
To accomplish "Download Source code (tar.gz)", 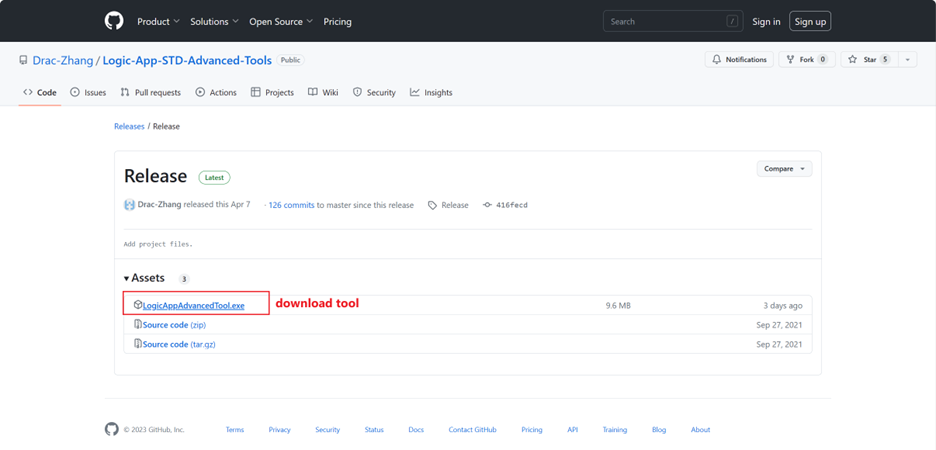I will coord(179,344).
